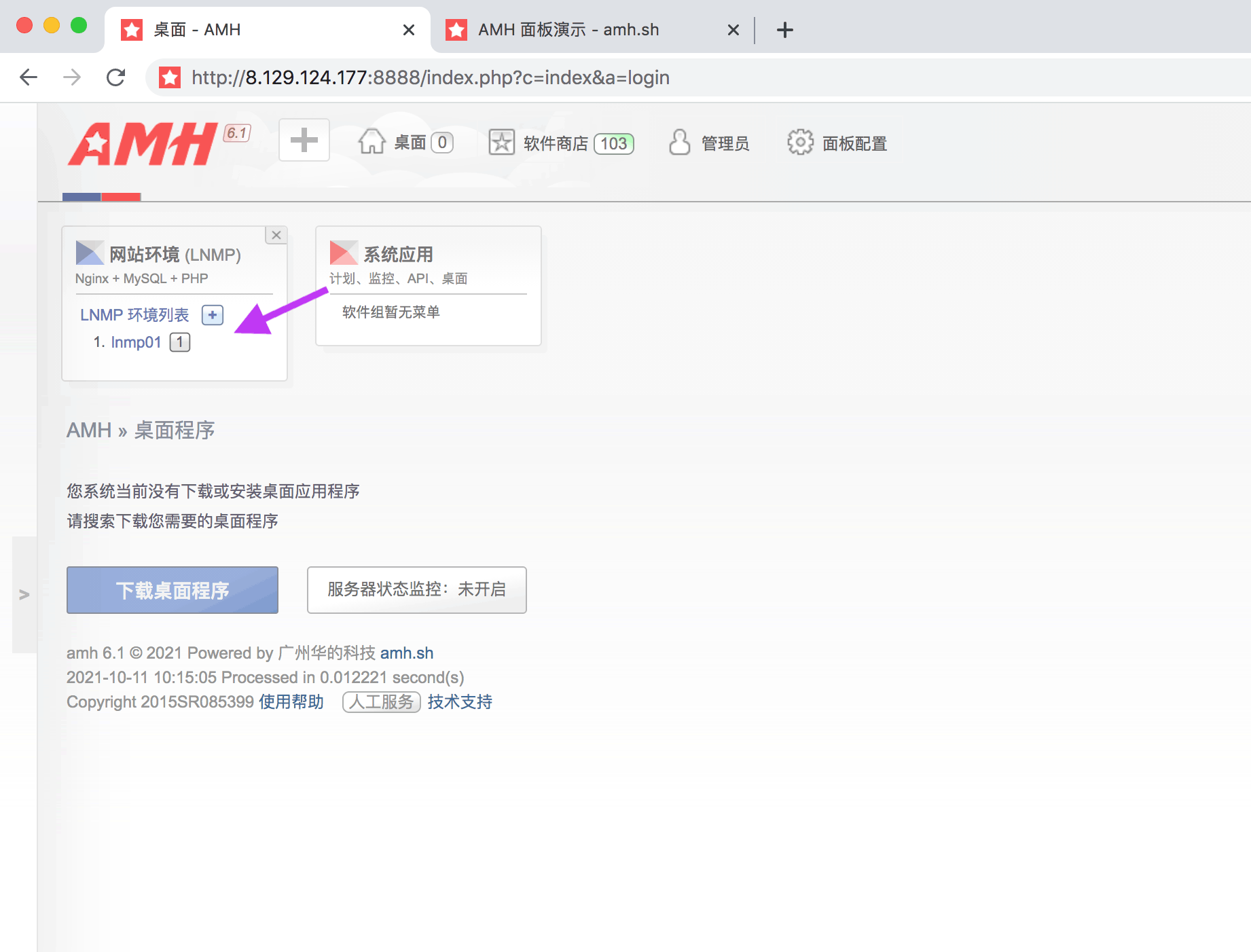Go back in browser history
The image size is (1251, 952).
pyautogui.click(x=29, y=77)
